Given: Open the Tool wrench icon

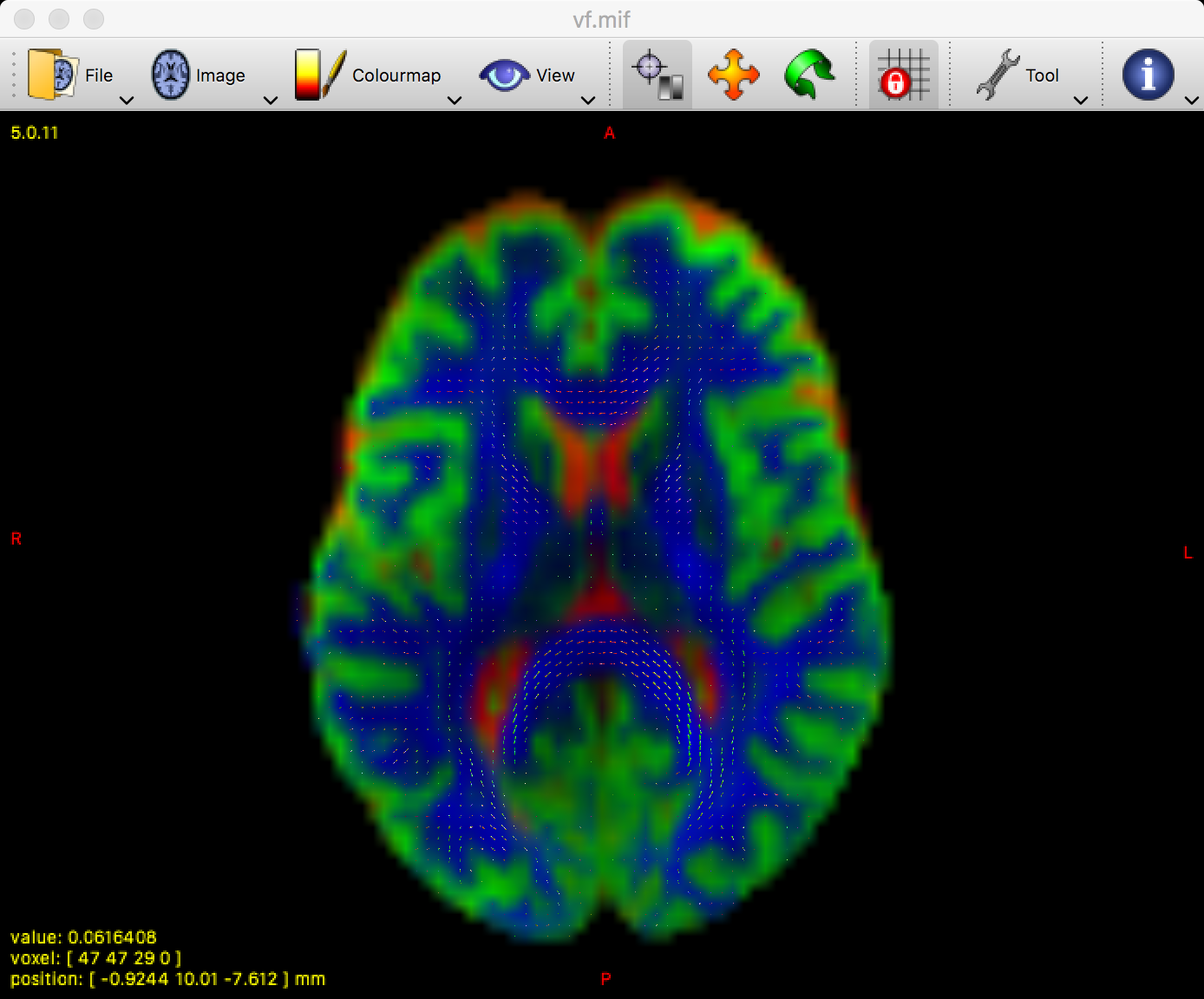Looking at the screenshot, I should (997, 75).
